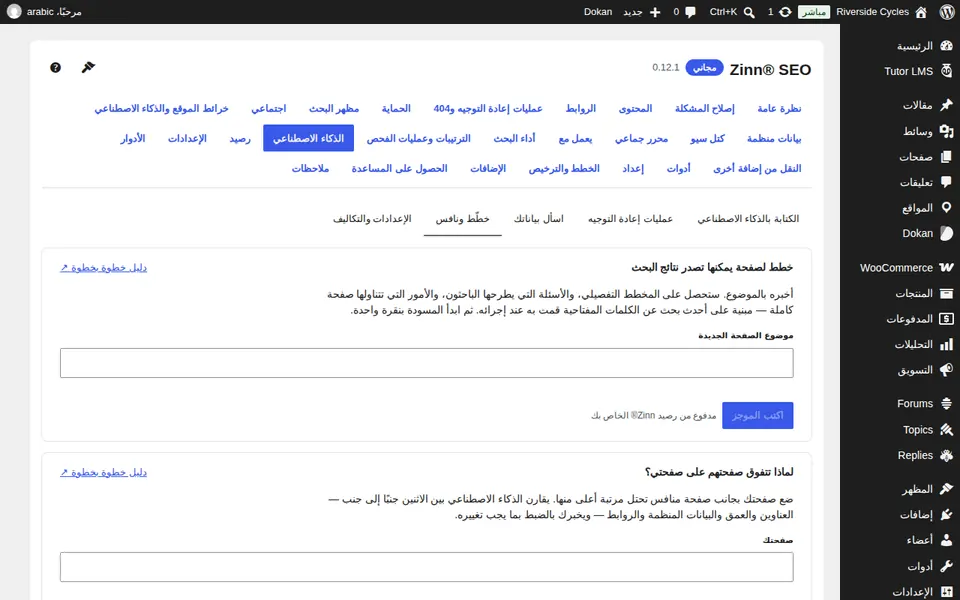Screen dimensions: 960x600
Task: Open الحماية tab
Action: tap(396, 108)
